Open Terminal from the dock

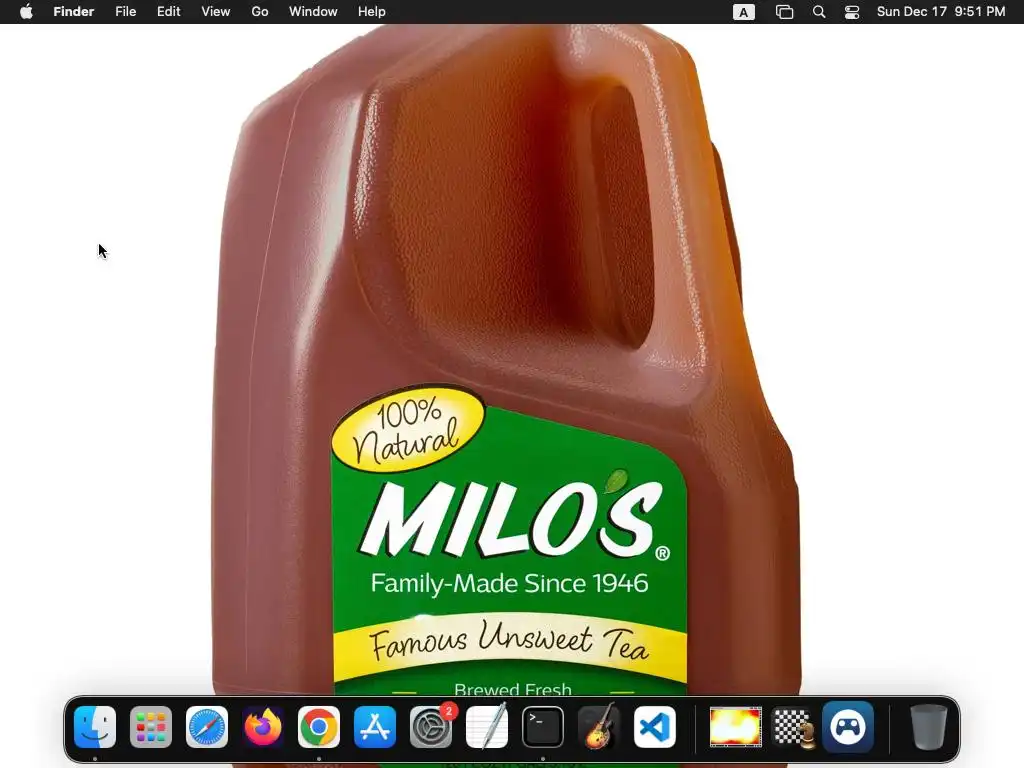[x=543, y=727]
